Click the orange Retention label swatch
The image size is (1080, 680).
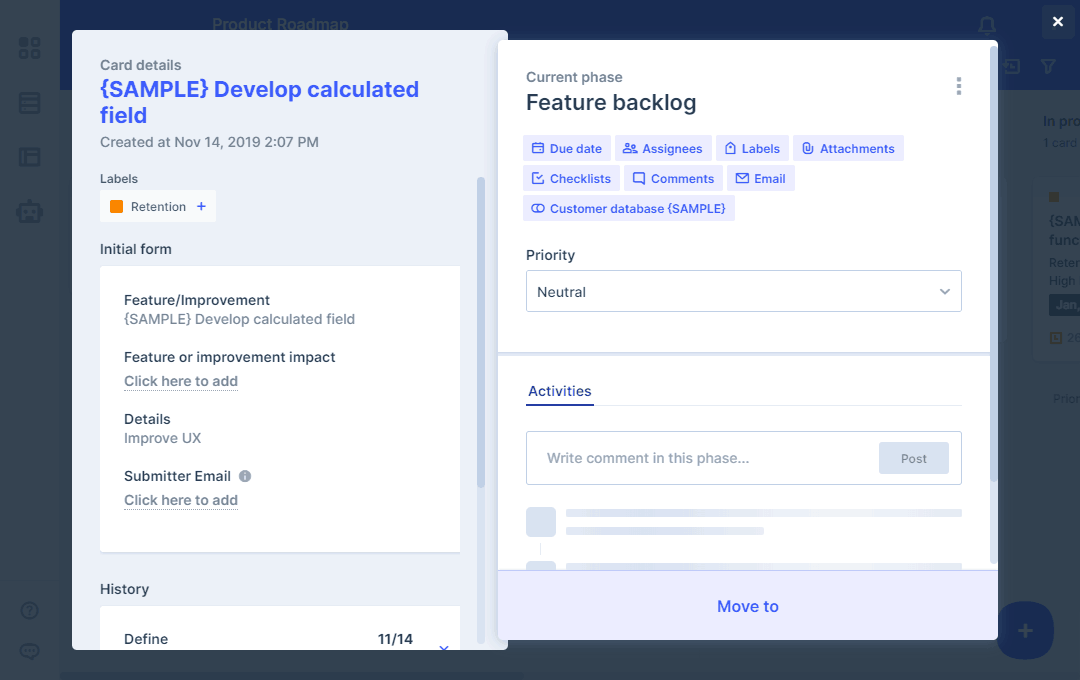pyautogui.click(x=117, y=207)
